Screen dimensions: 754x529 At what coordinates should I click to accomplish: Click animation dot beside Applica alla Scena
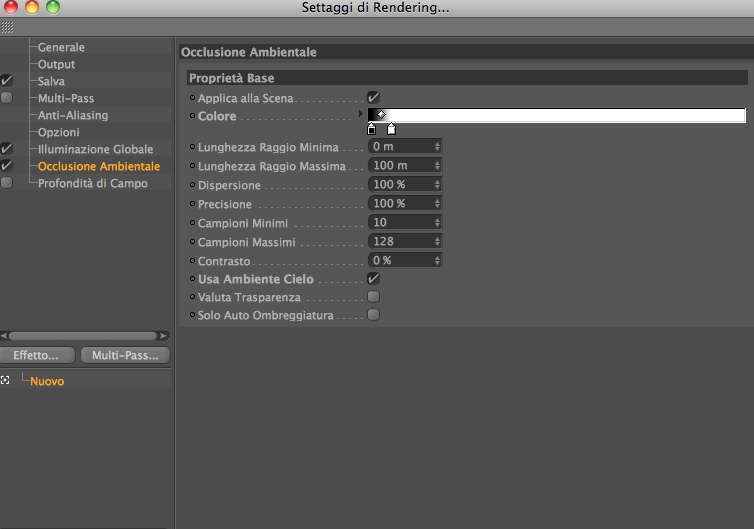(192, 98)
